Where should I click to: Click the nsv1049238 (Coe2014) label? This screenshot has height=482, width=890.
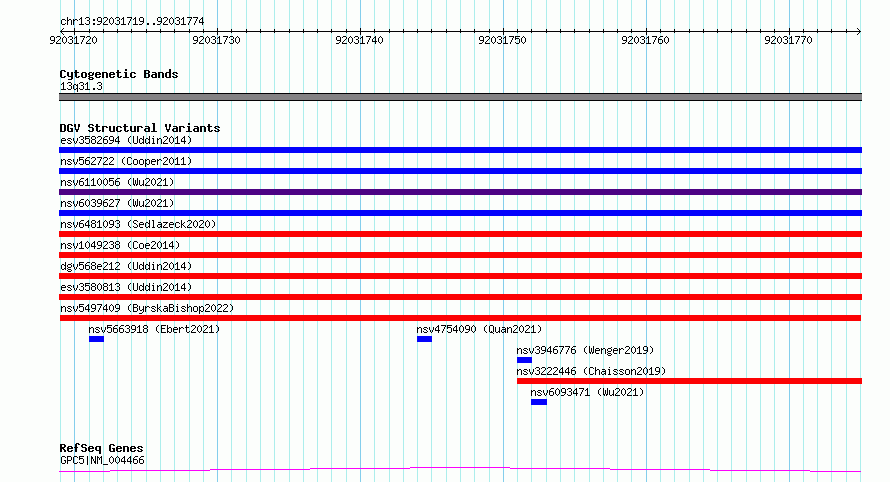120,245
